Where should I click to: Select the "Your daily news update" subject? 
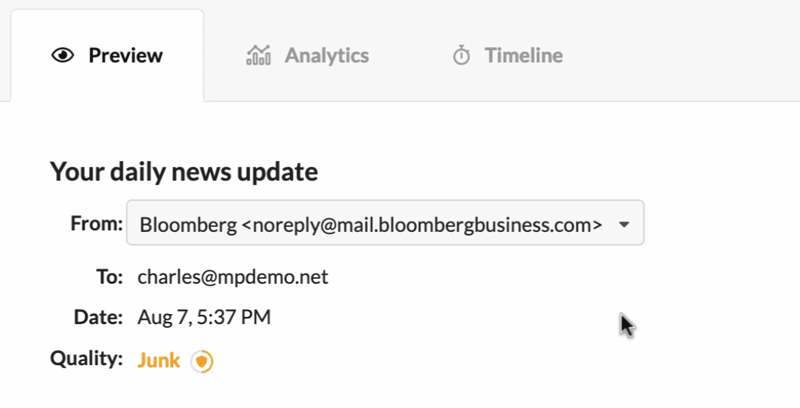click(184, 172)
